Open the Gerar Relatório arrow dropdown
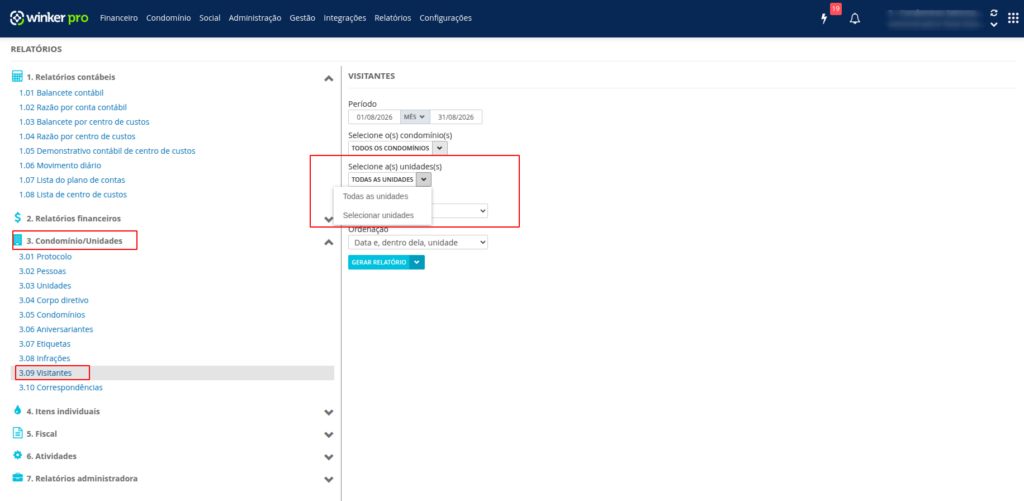The height and width of the screenshot is (501, 1024). (417, 262)
